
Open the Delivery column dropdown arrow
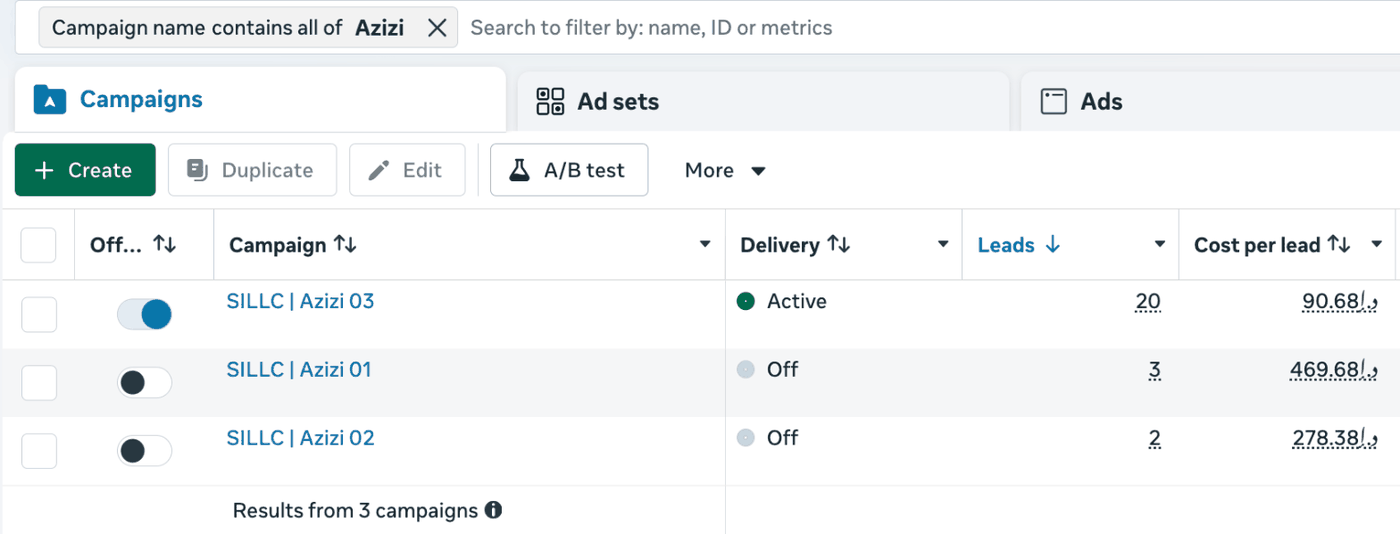click(943, 245)
